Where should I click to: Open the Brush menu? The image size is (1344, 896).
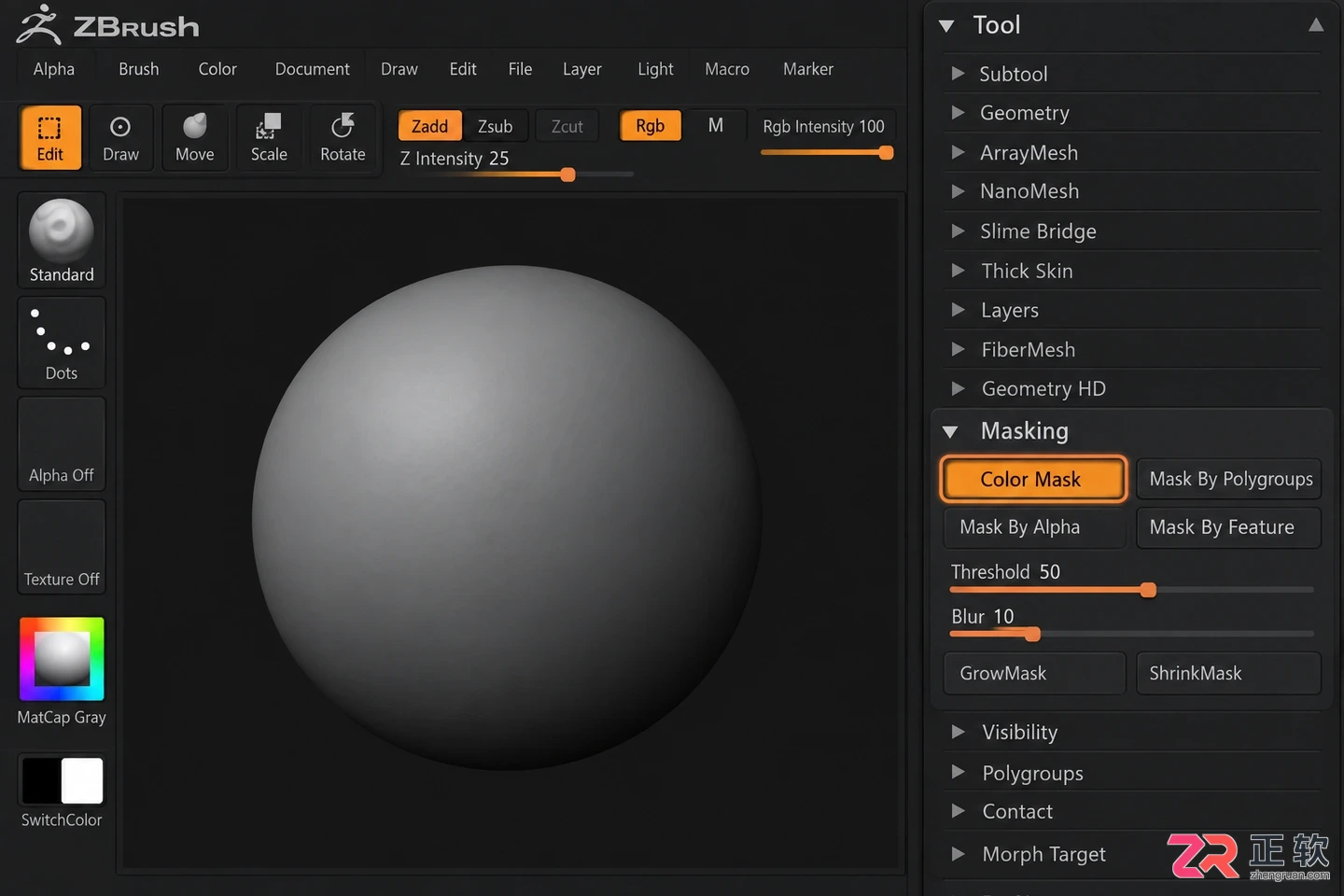click(x=139, y=69)
